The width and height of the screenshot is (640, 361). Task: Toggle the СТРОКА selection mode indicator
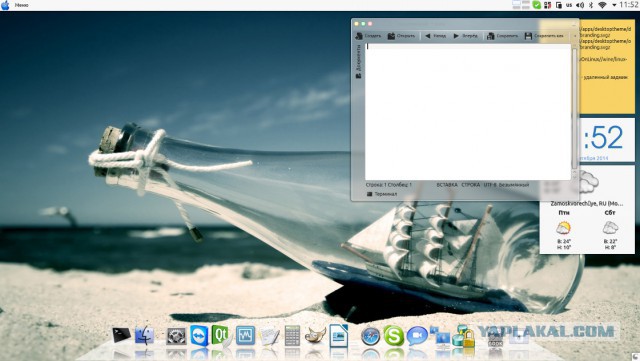click(471, 185)
